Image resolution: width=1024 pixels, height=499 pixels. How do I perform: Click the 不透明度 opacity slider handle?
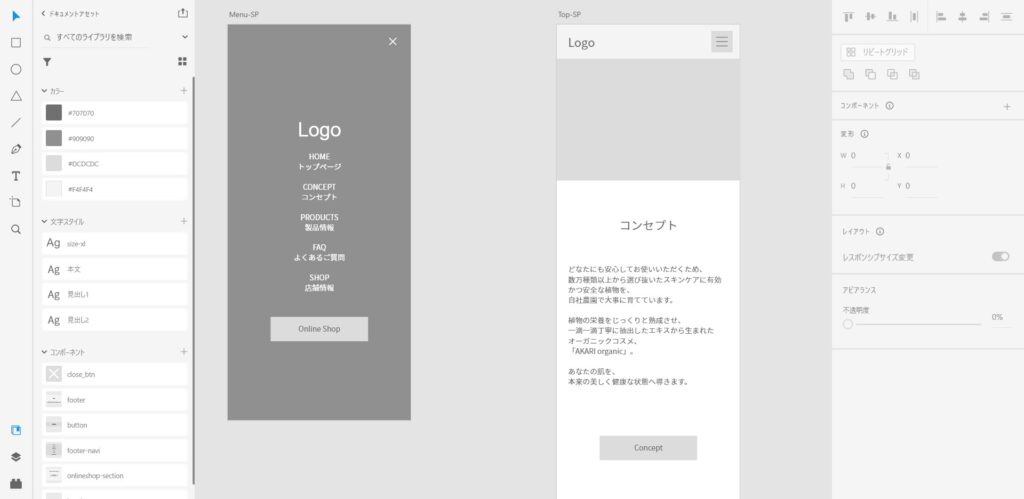point(848,324)
